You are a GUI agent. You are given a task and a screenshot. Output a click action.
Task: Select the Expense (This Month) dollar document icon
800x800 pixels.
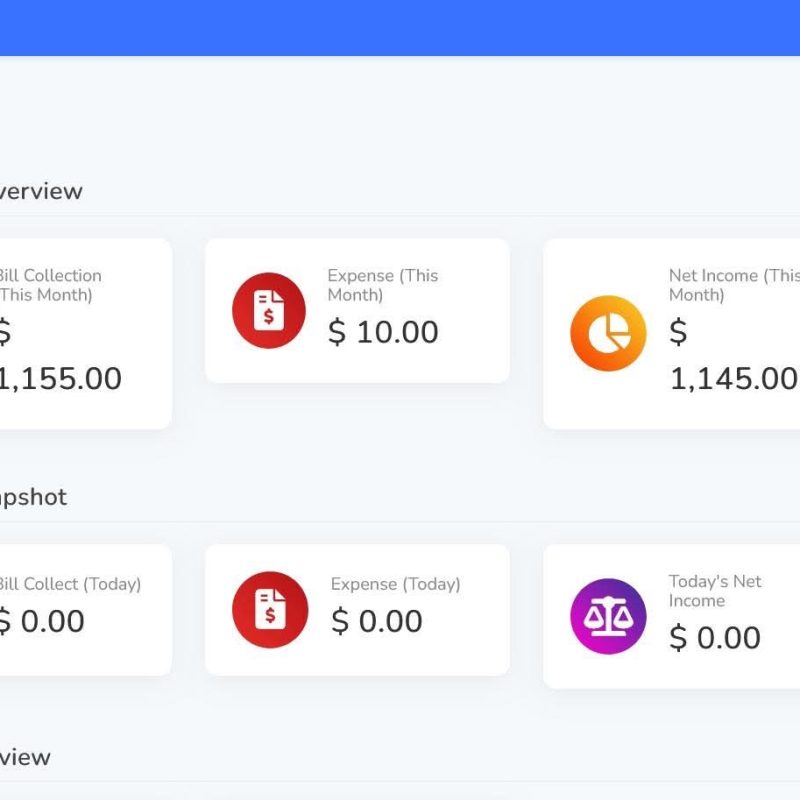click(268, 310)
